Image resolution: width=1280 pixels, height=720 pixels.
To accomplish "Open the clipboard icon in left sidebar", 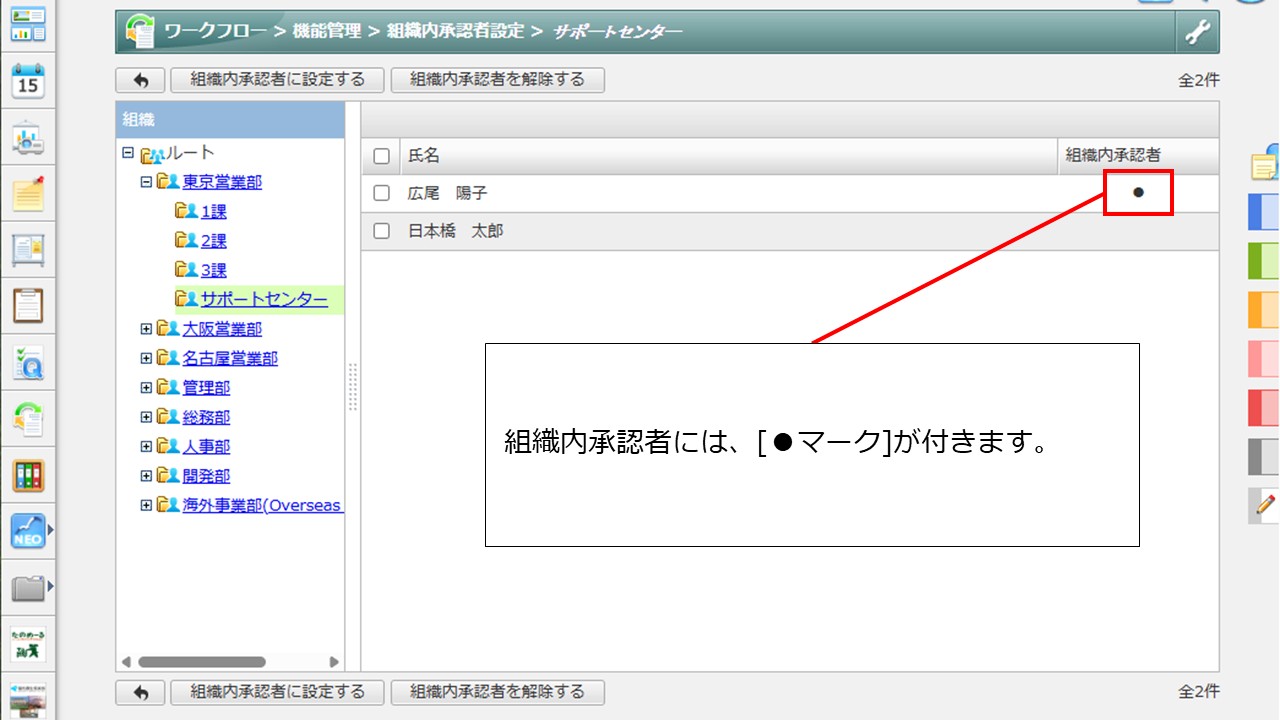I will point(28,304).
